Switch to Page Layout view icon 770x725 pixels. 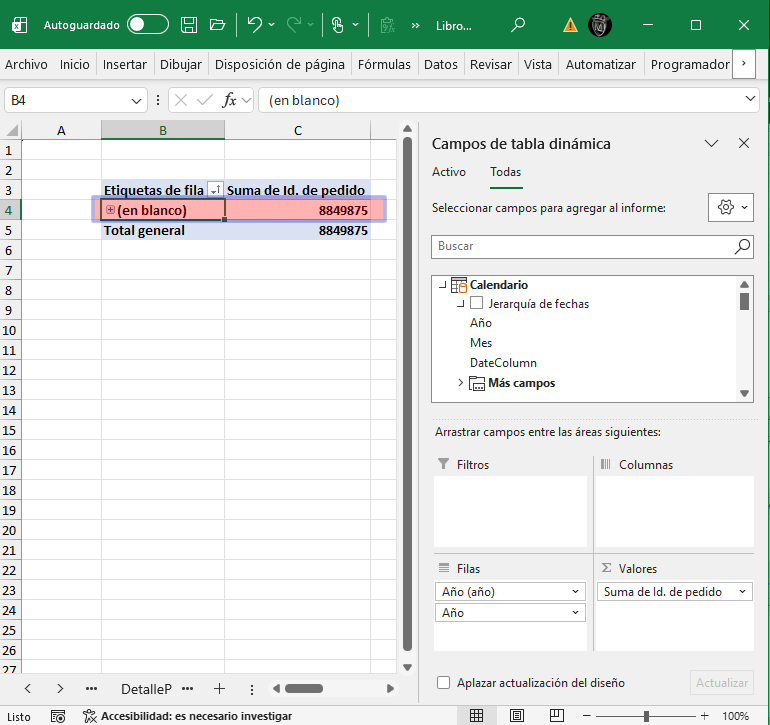[516, 716]
